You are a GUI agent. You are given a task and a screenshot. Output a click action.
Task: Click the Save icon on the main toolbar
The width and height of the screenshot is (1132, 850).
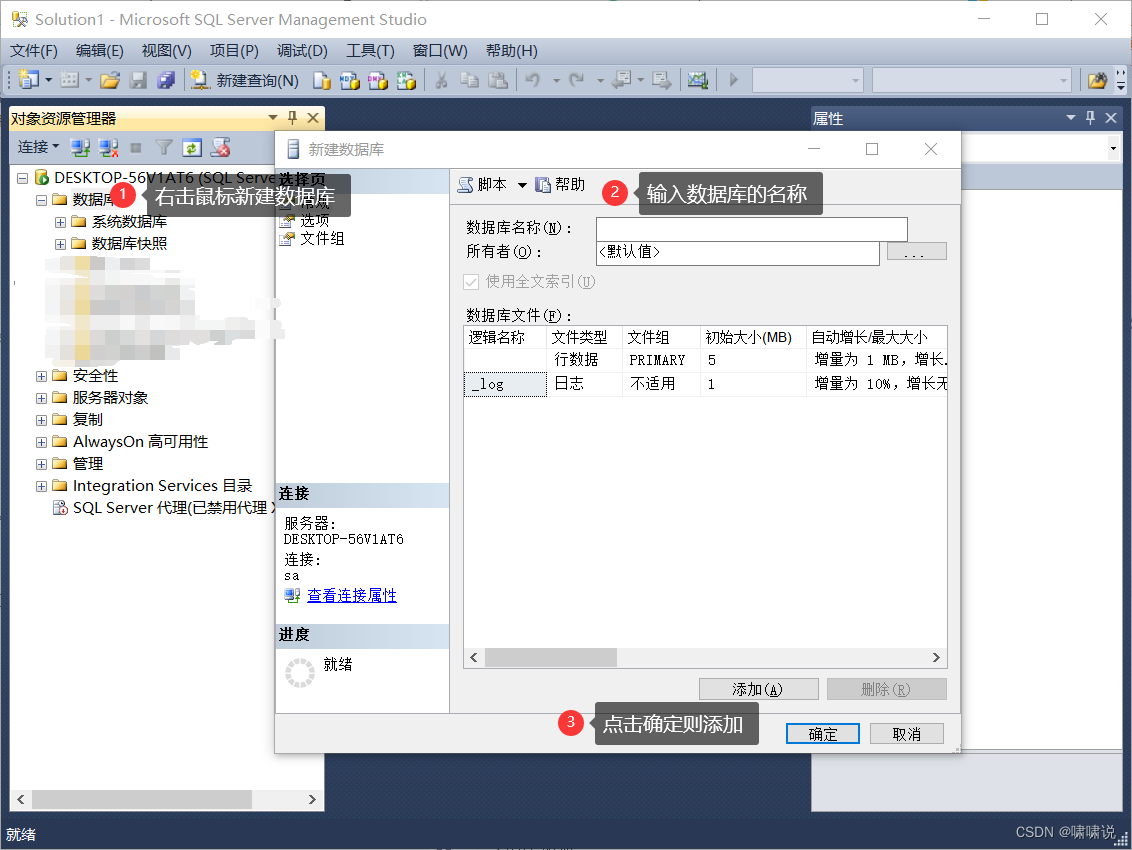(137, 79)
